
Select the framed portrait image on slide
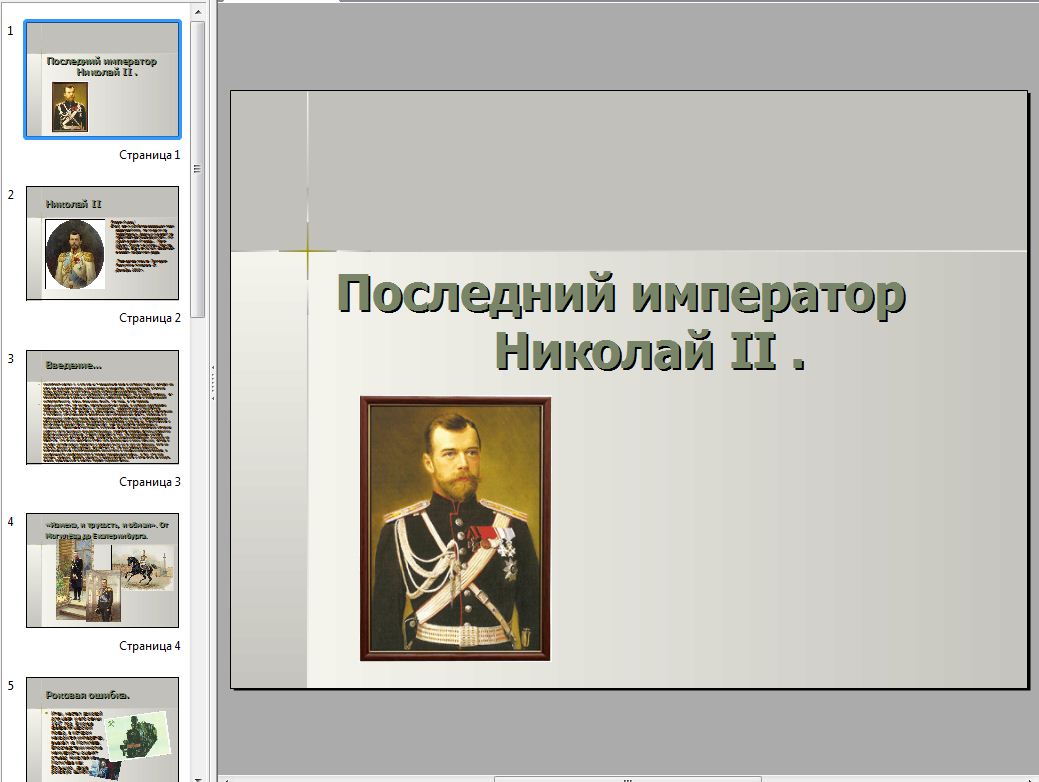pos(455,529)
